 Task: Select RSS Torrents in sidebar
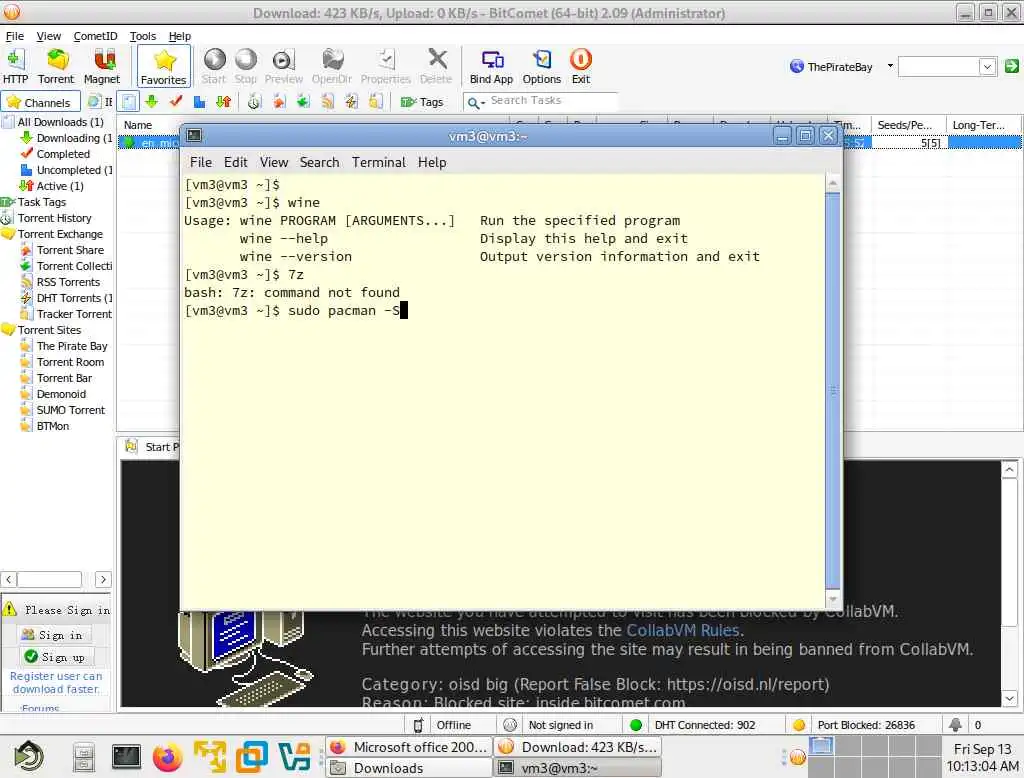tap(68, 282)
